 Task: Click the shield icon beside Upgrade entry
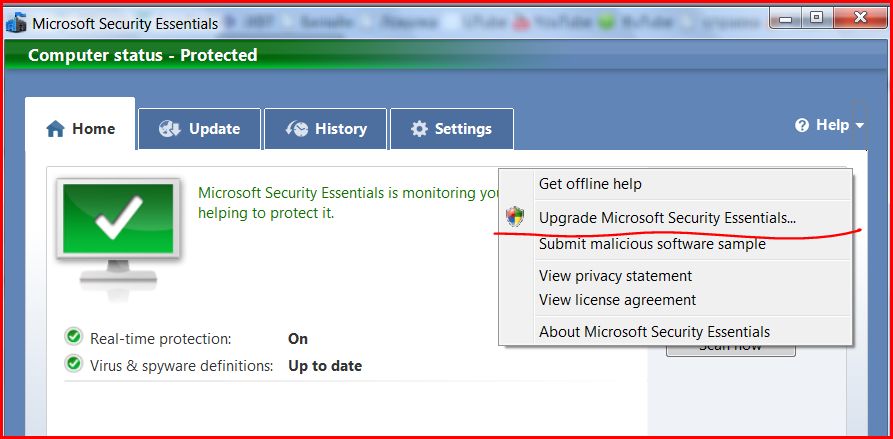(x=515, y=217)
